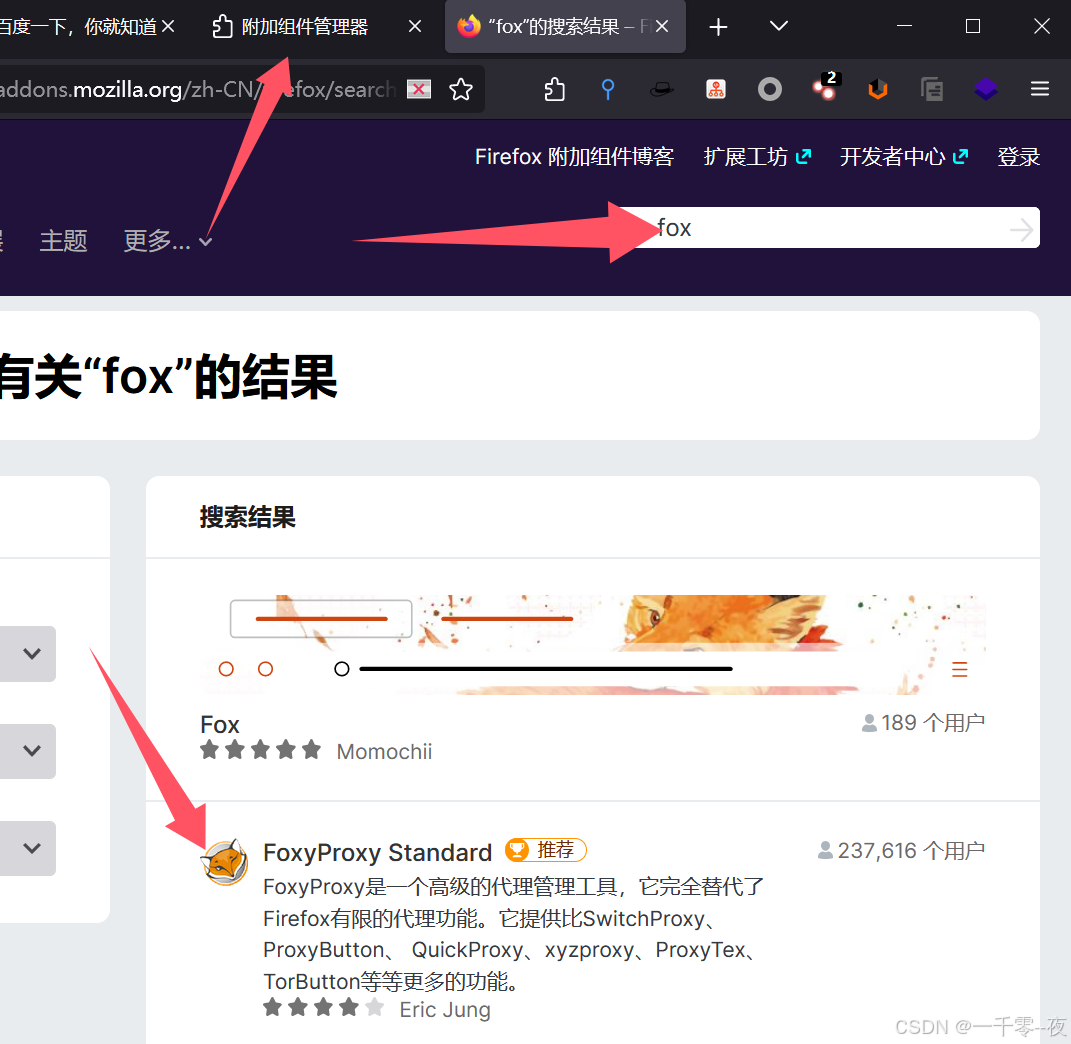
Task: Click the gray circle extension icon
Action: click(770, 90)
